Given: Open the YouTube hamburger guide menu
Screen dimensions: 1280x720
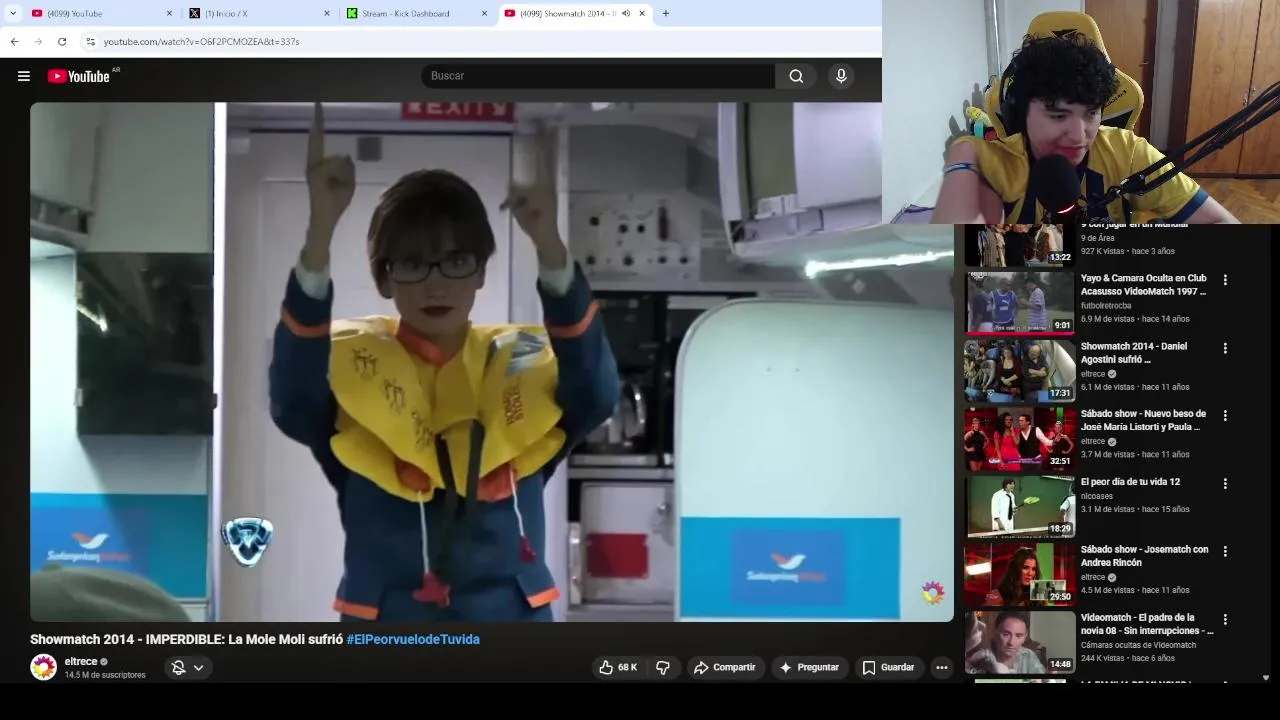Looking at the screenshot, I should click(x=24, y=76).
